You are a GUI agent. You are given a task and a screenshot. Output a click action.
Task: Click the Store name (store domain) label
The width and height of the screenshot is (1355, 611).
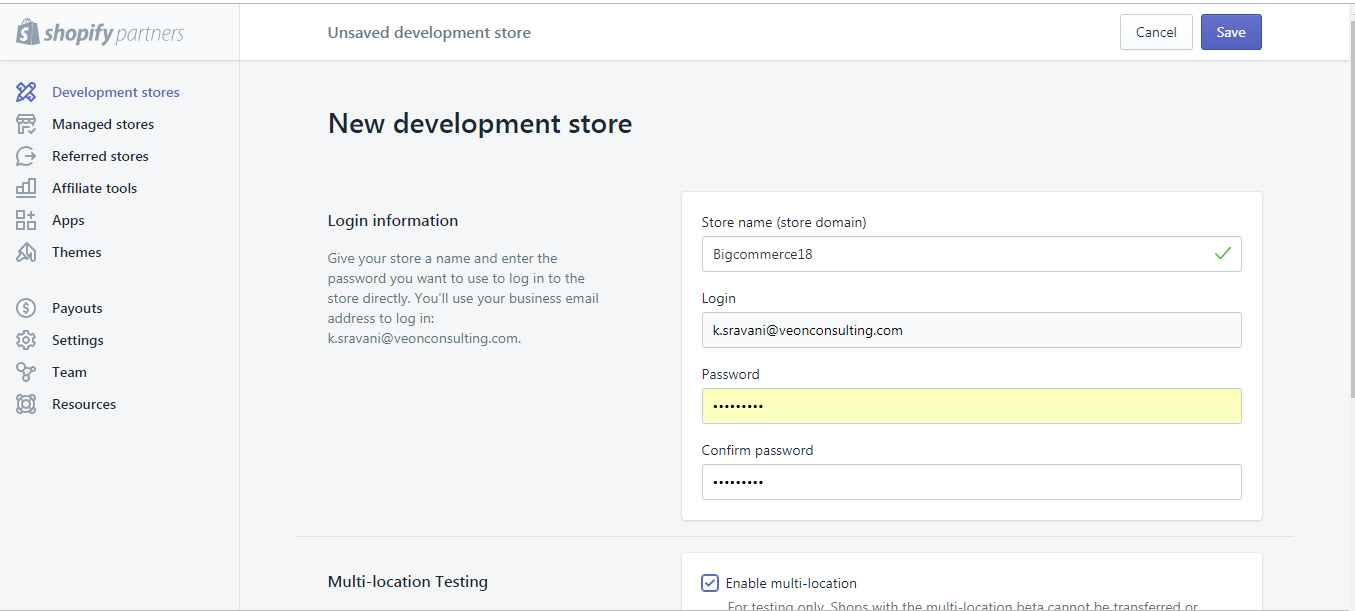[784, 222]
